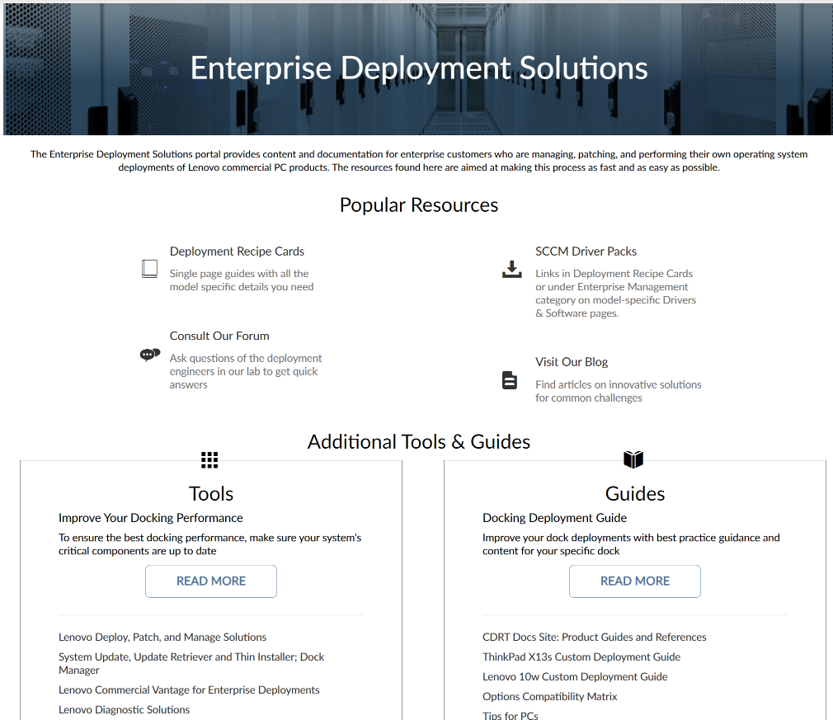Open Options Compatibility Matrix link
The width and height of the screenshot is (833, 720).
point(549,696)
